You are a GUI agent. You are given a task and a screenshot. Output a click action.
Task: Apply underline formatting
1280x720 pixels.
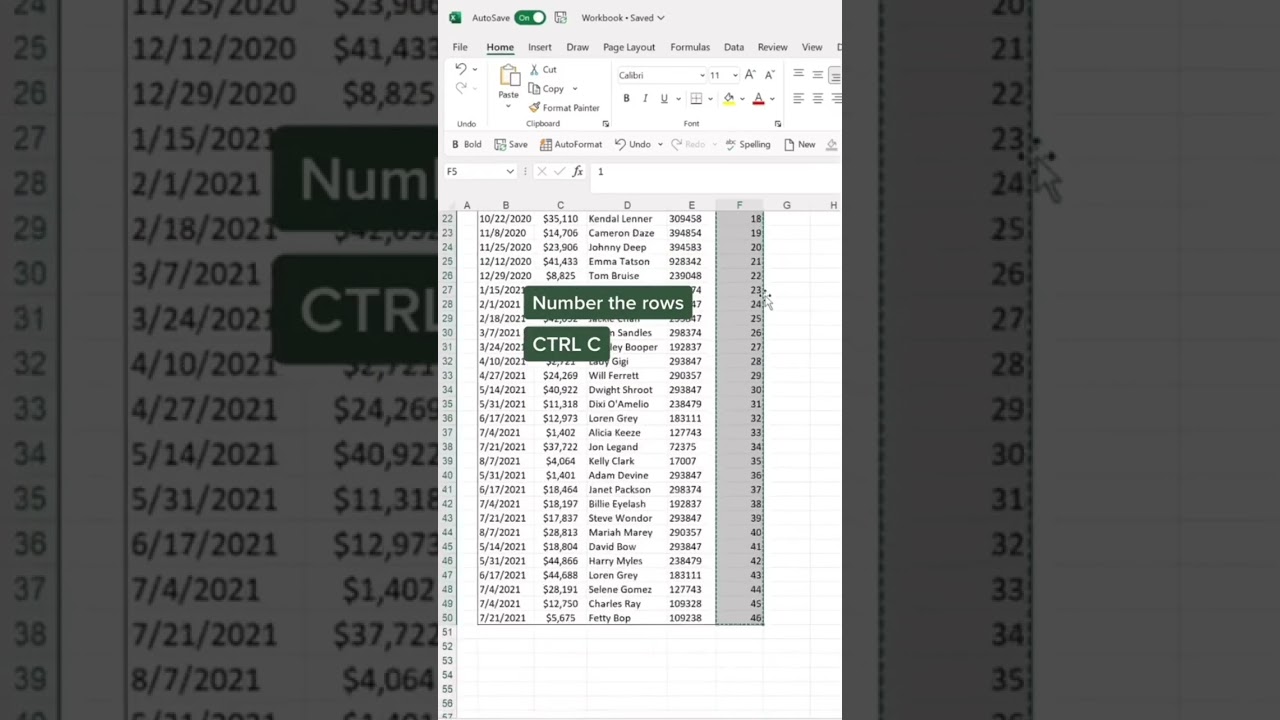(x=664, y=98)
